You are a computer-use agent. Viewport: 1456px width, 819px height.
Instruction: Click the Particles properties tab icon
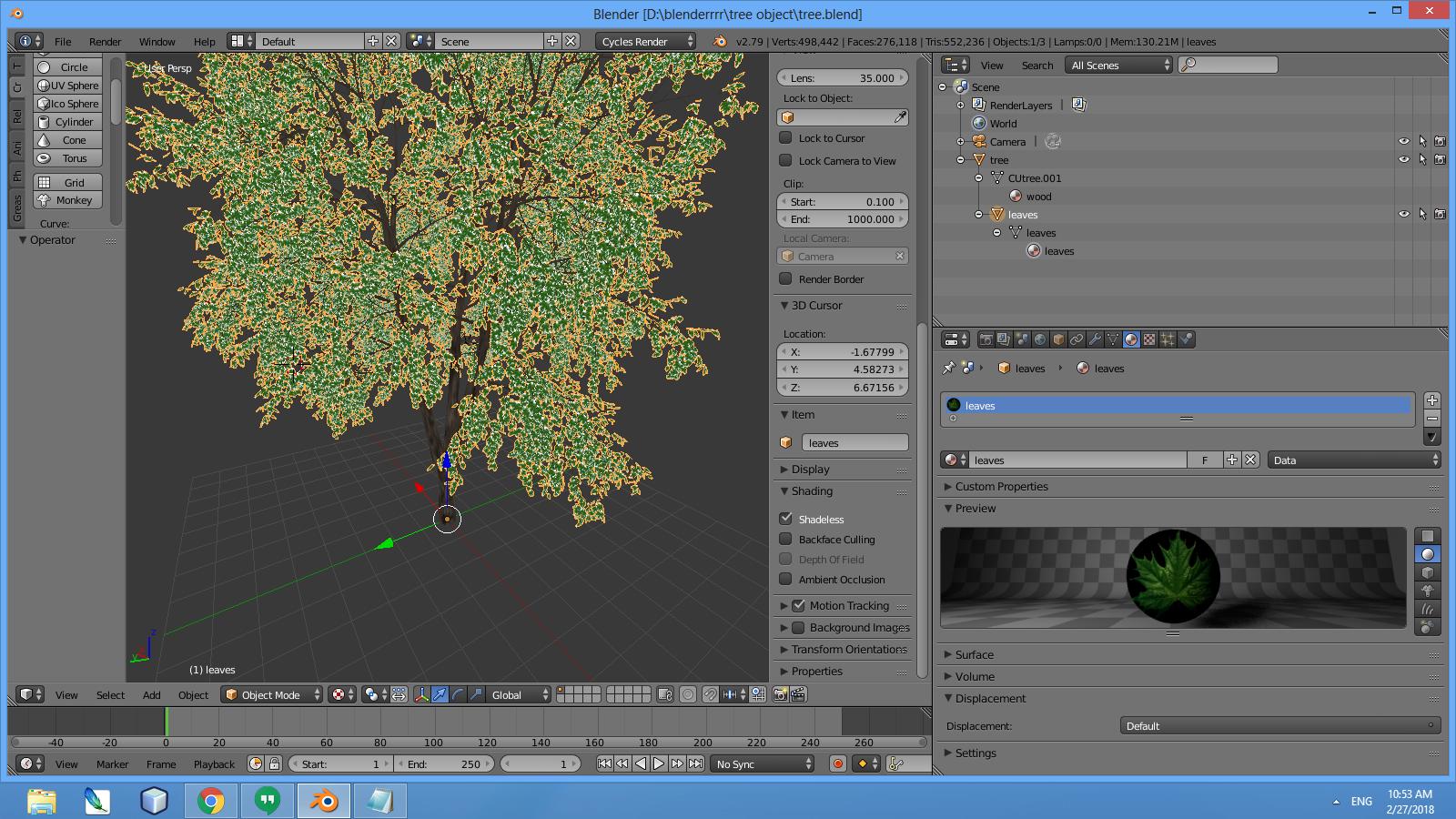(1168, 339)
